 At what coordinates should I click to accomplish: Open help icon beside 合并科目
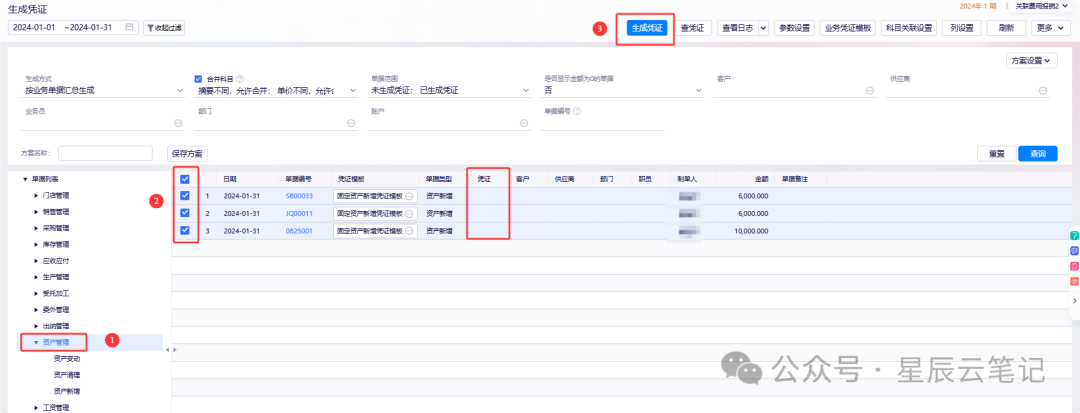[240, 79]
